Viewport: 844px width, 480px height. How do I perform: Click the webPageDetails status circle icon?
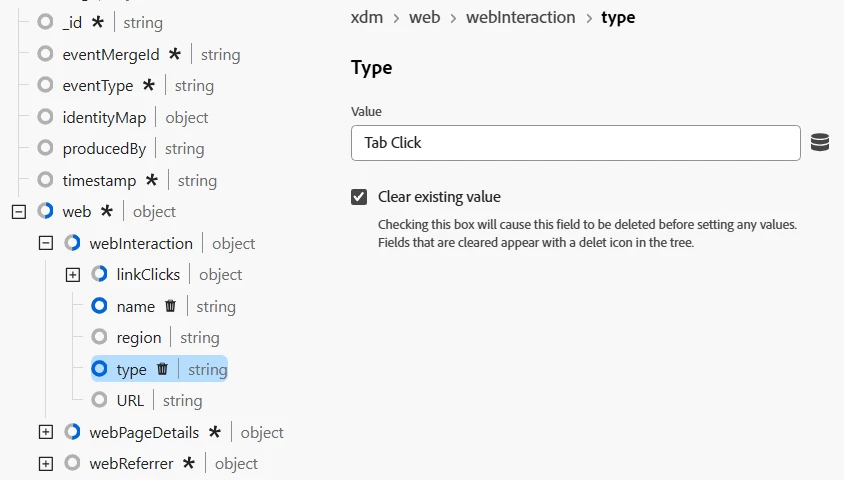(73, 432)
